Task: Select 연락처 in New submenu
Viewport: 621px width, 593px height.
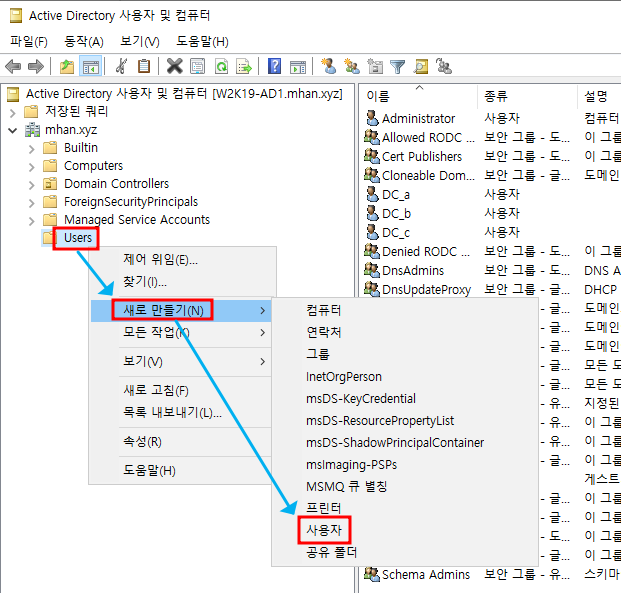Action: pos(405,332)
